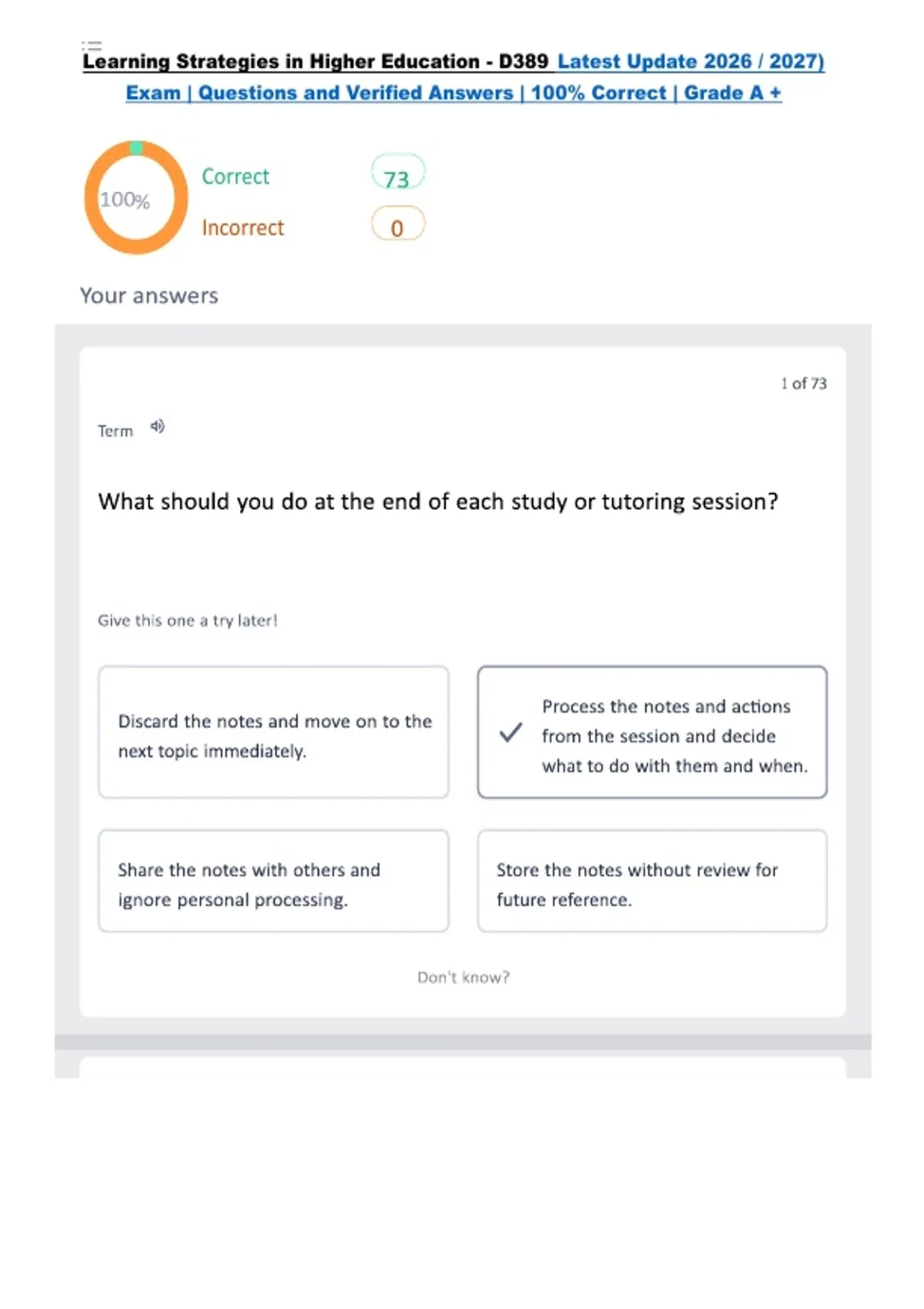This screenshot has width=924, height=1309.
Task: Click the 'Correct' label
Action: click(236, 176)
